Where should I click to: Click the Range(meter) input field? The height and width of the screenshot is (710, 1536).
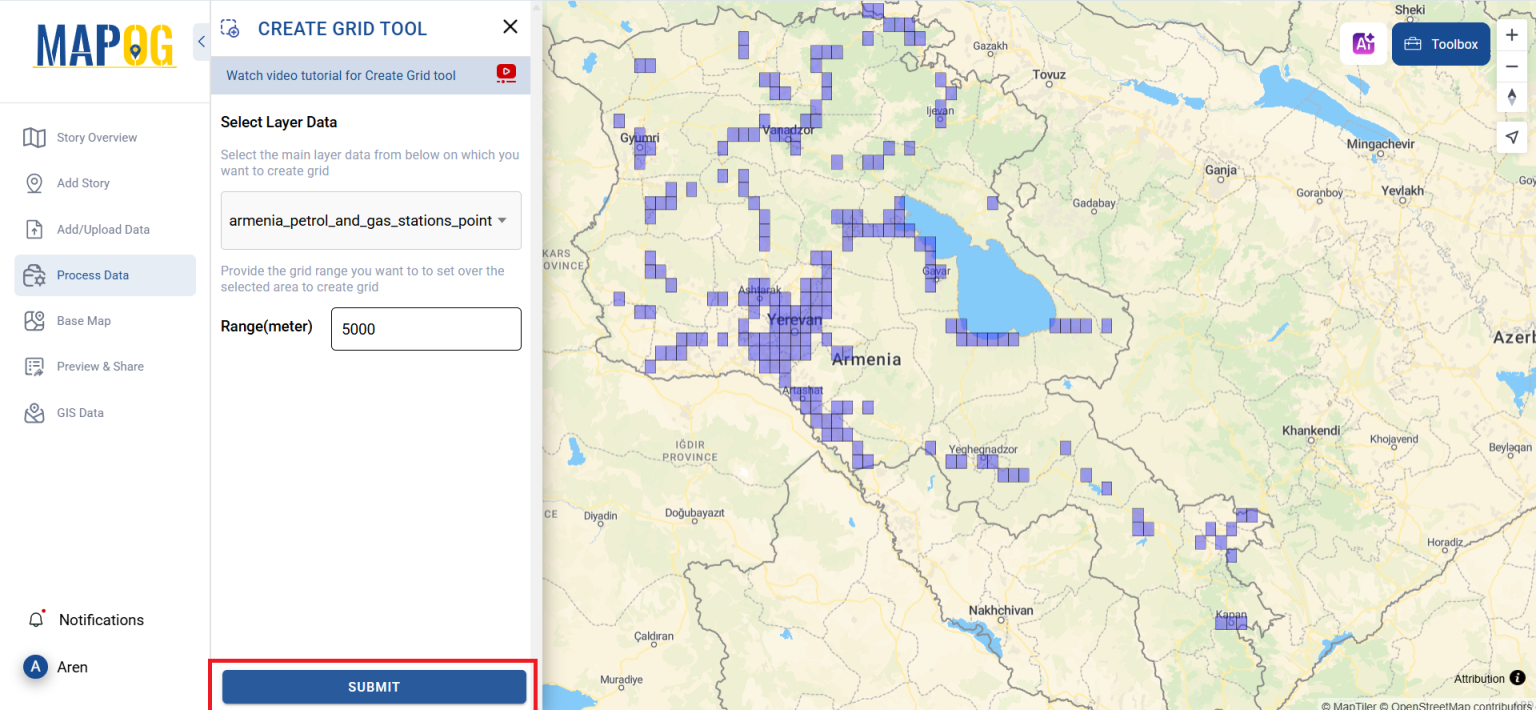click(425, 328)
